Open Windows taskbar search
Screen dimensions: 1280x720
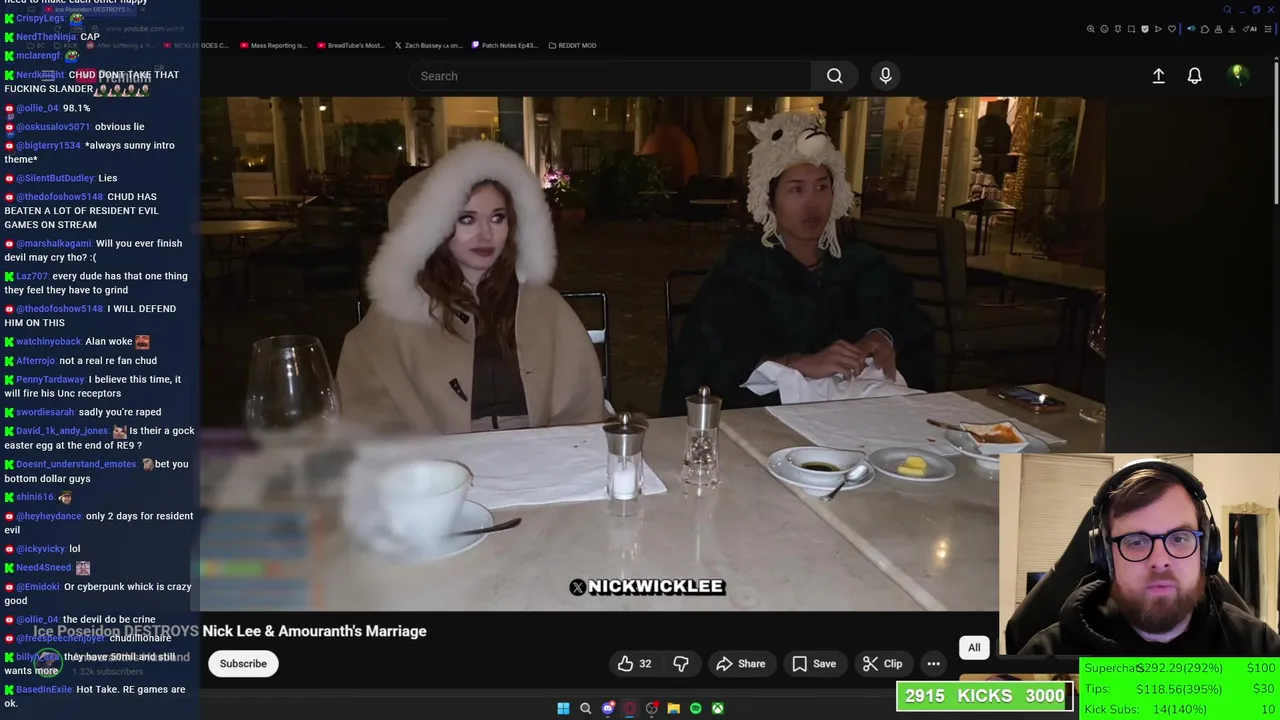(585, 708)
